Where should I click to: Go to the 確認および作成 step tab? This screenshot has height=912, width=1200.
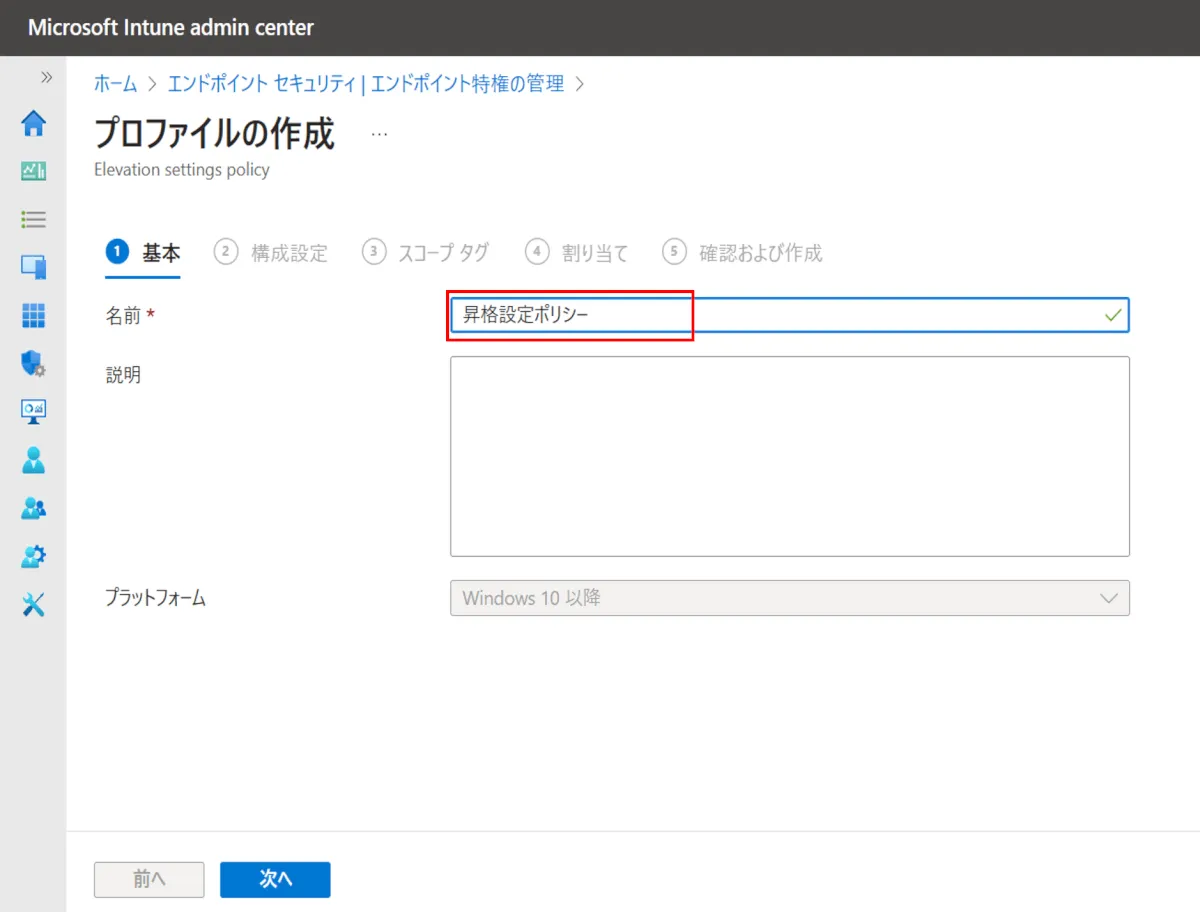pos(743,253)
